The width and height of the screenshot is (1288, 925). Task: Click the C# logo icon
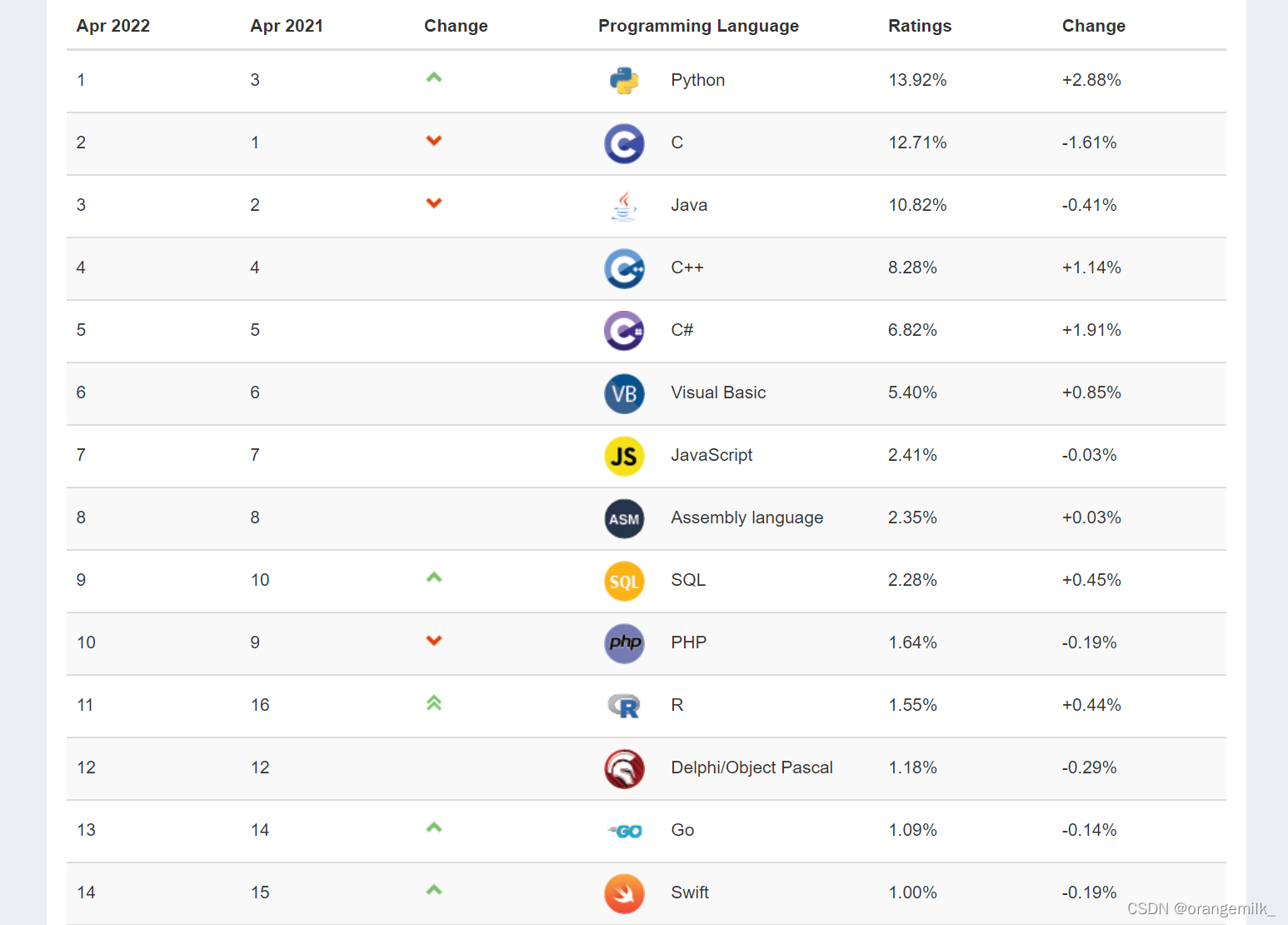pyautogui.click(x=624, y=331)
